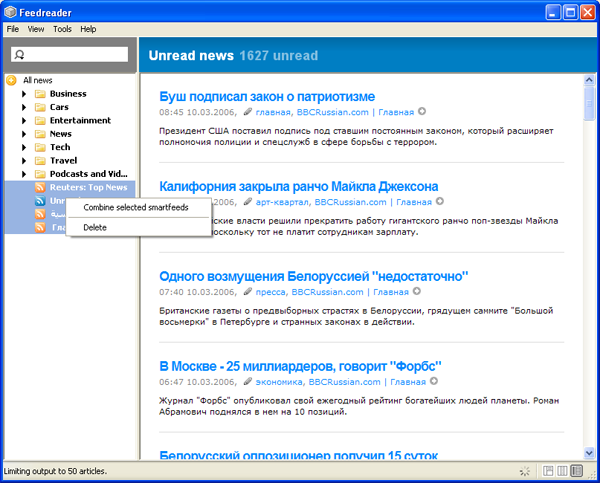Screen dimensions: 600x483
Task: Click the Business folder icon
Action: coord(40,94)
